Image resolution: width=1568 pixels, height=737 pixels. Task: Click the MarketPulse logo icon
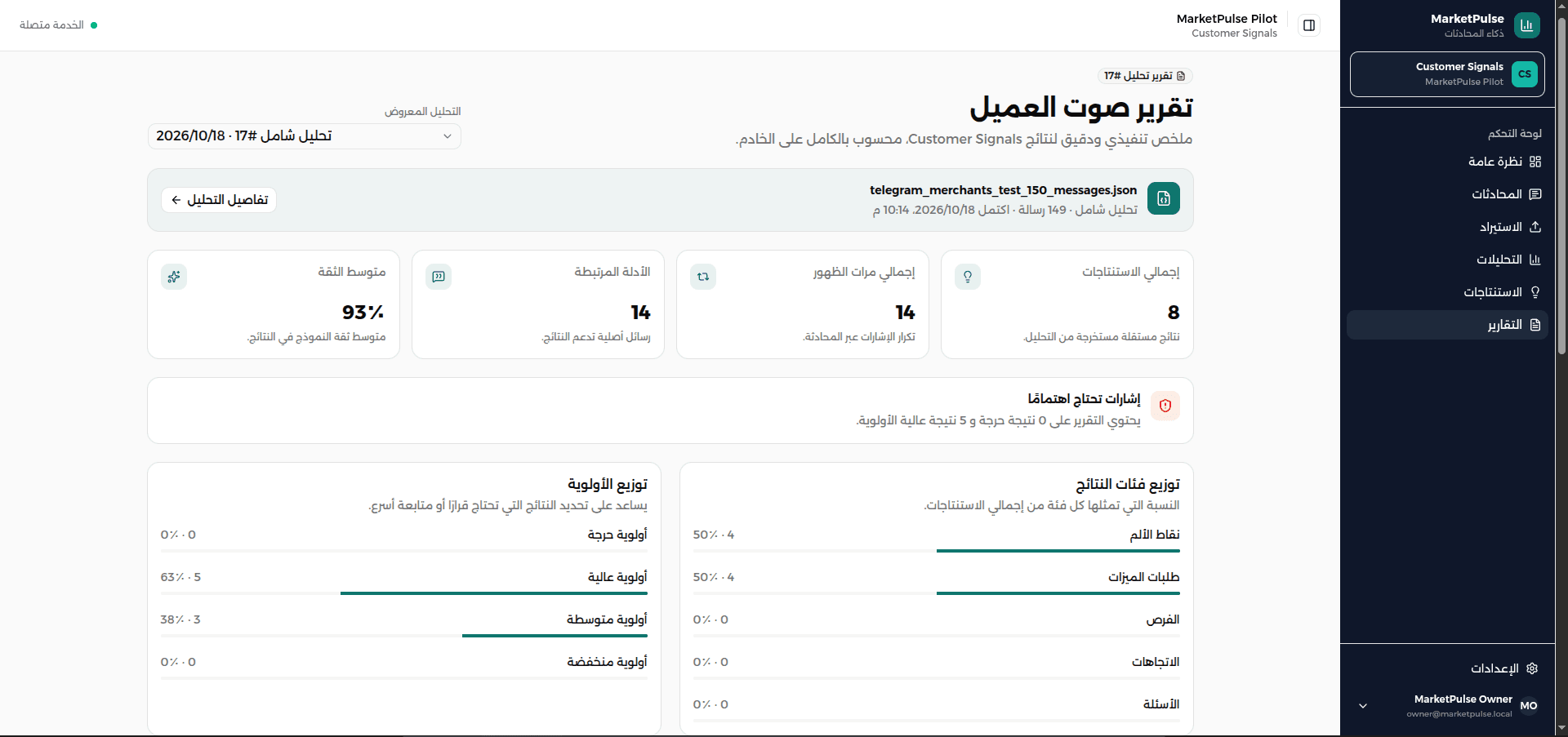click(1526, 25)
